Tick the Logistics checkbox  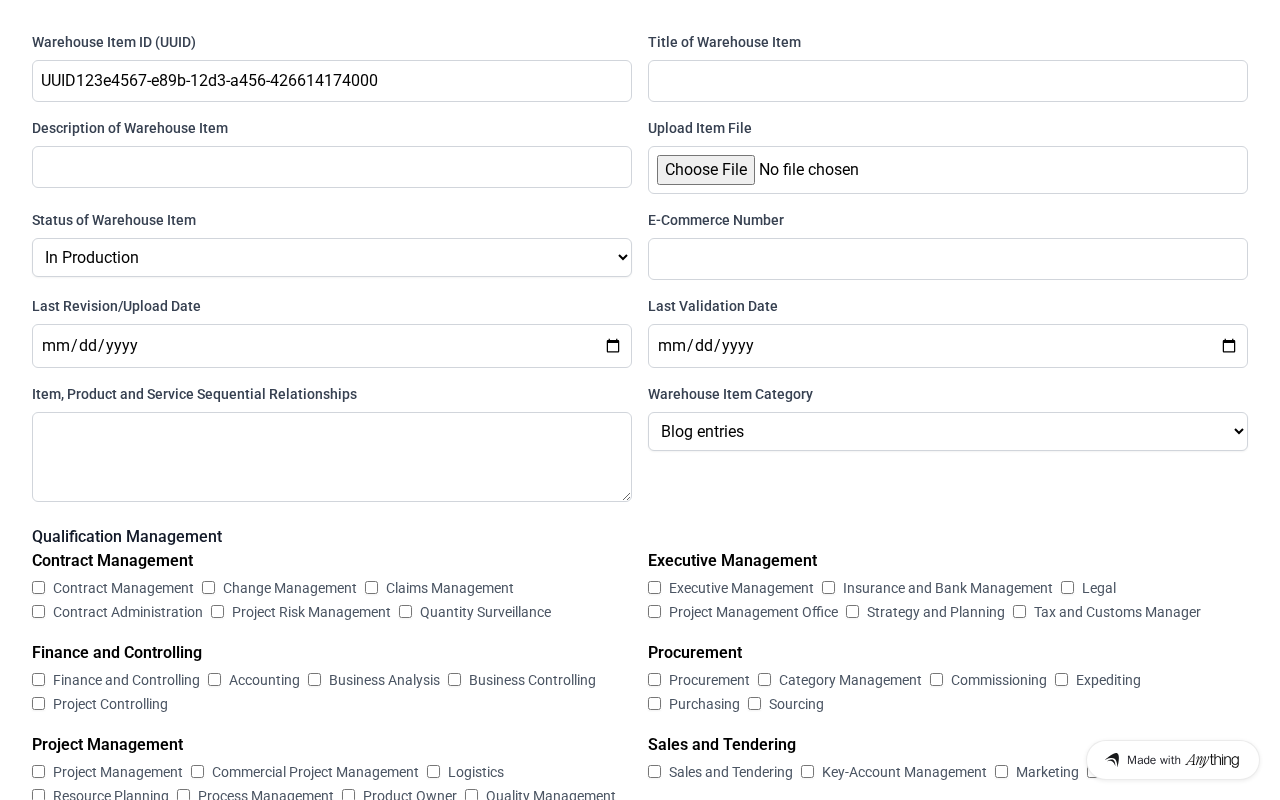[x=434, y=772]
